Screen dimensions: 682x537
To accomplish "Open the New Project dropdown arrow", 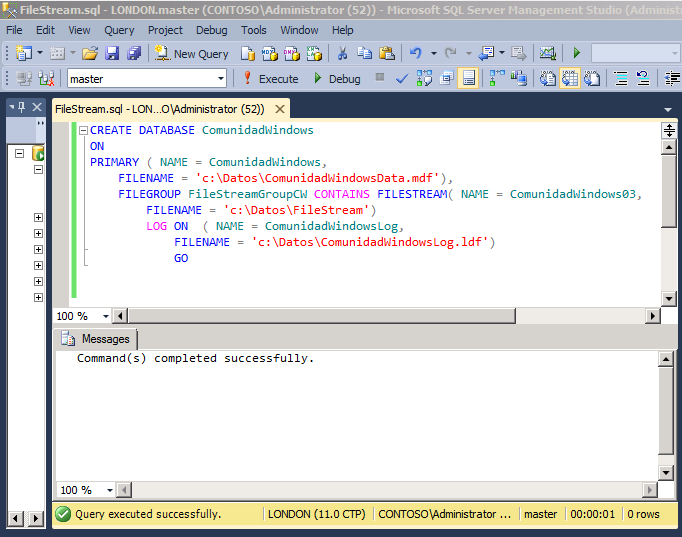I will tap(40, 53).
